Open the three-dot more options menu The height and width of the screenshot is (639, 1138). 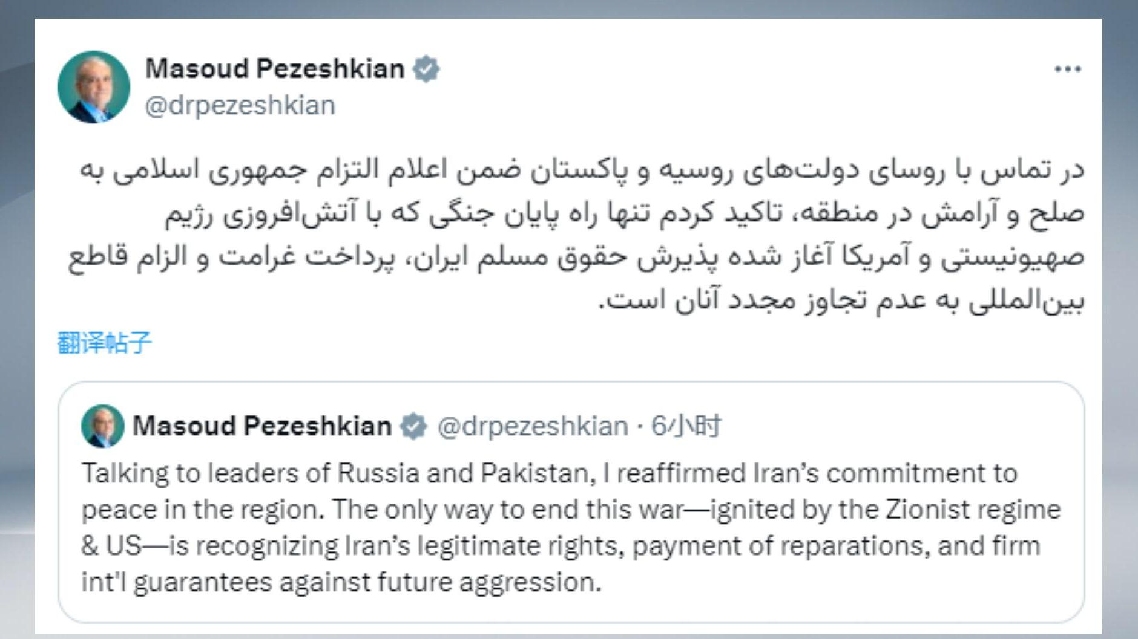[x=1068, y=72]
